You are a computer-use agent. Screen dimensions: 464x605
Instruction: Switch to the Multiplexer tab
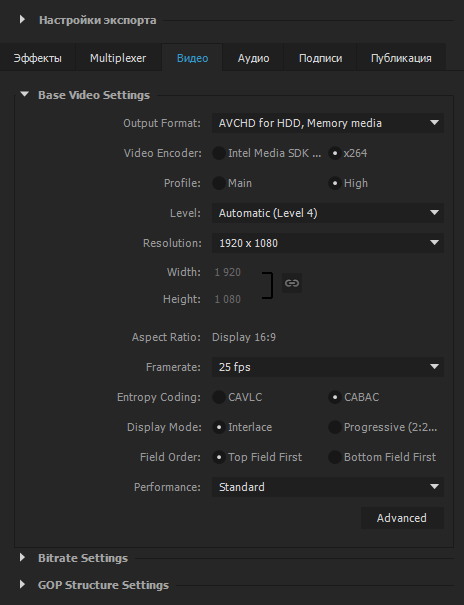coord(118,58)
